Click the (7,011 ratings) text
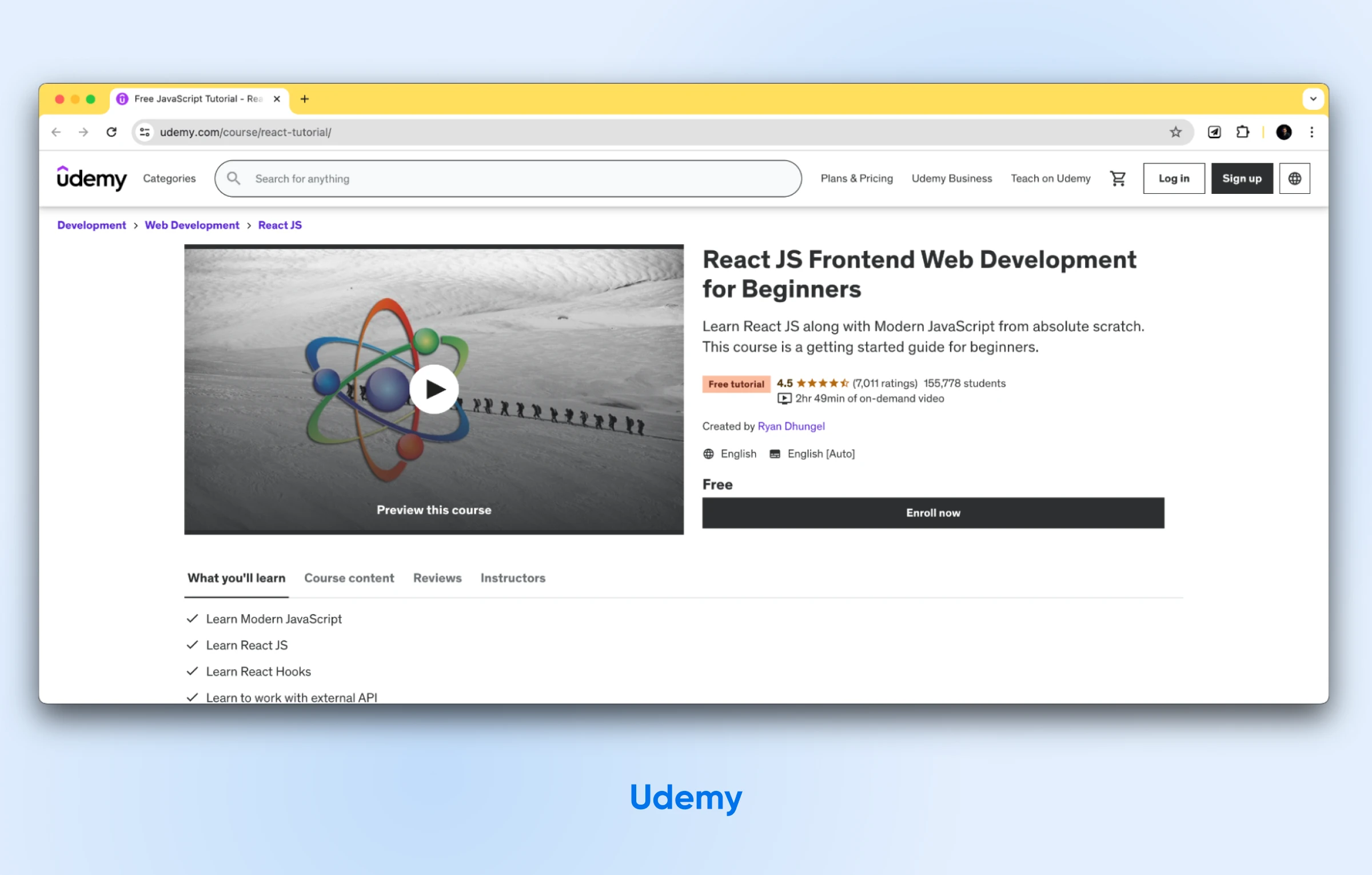 click(884, 383)
